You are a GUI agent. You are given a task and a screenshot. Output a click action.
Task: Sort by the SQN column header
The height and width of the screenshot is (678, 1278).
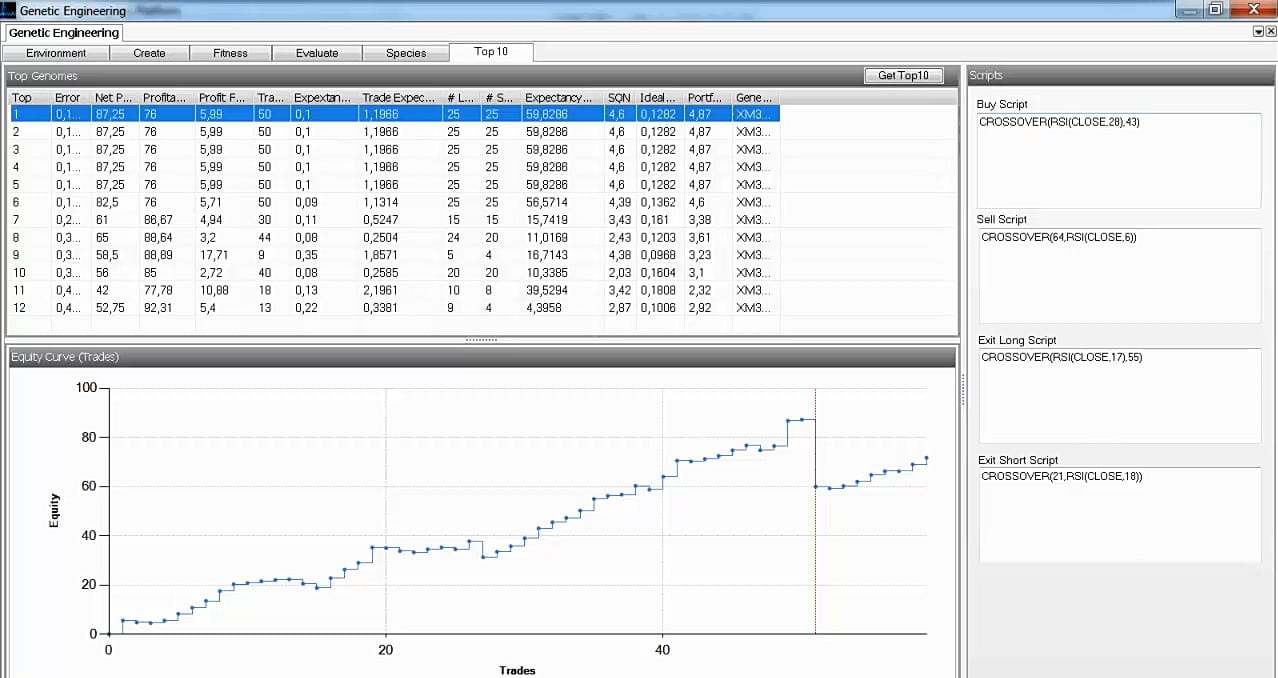tap(620, 98)
